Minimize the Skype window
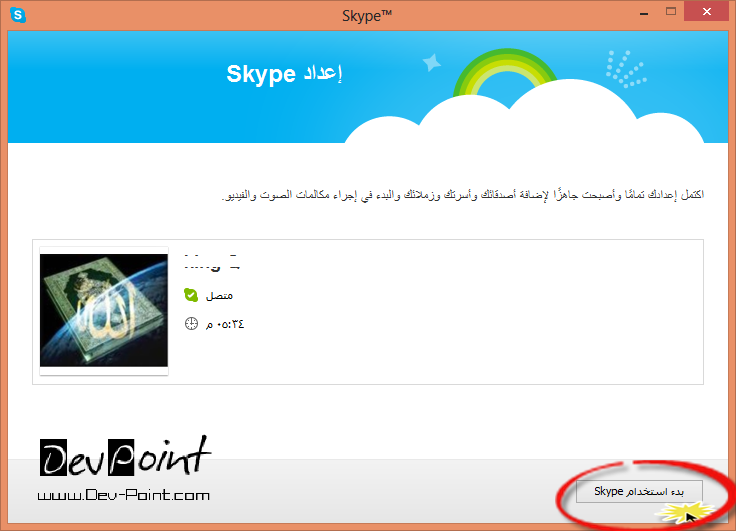Image resolution: width=736 pixels, height=531 pixels. 644,13
